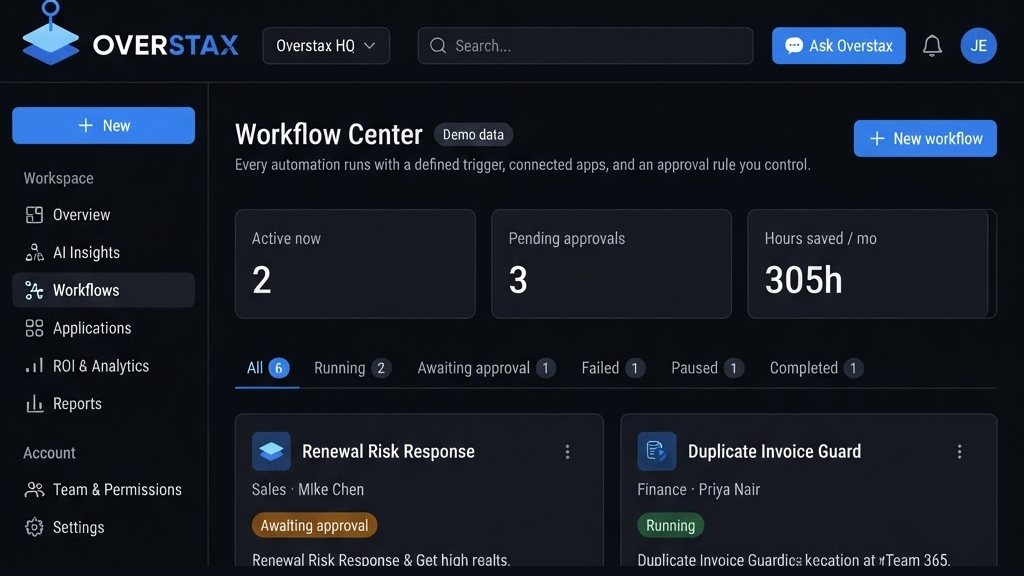
Task: Click the Overstax logo icon
Action: (x=50, y=35)
